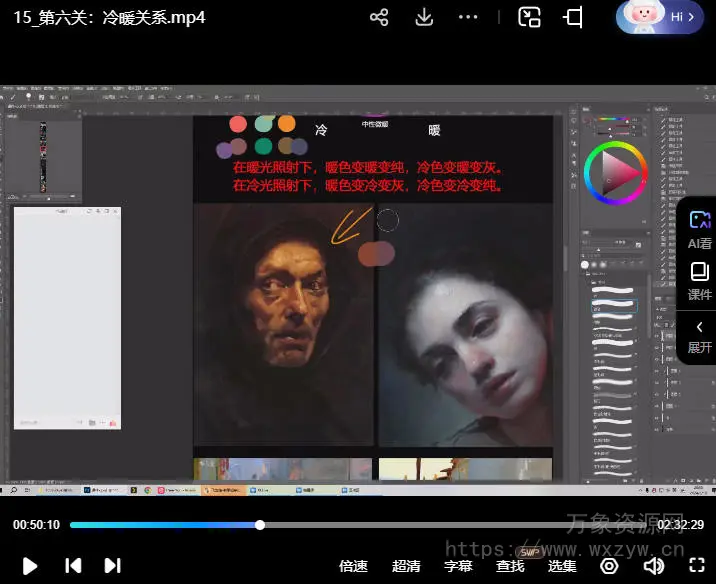Play the paused video
This screenshot has width=716, height=584.
30,565
